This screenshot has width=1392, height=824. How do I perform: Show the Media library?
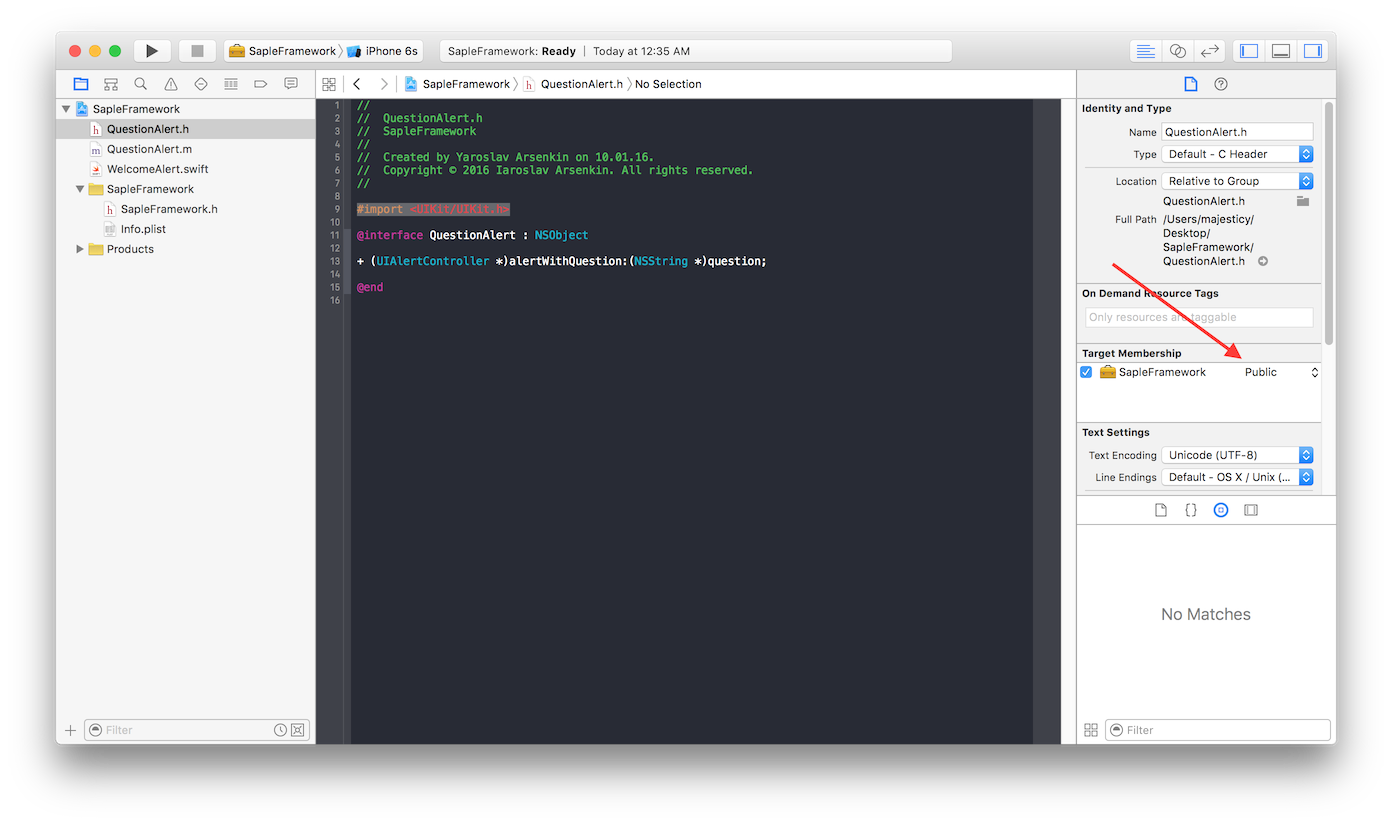(x=1251, y=510)
